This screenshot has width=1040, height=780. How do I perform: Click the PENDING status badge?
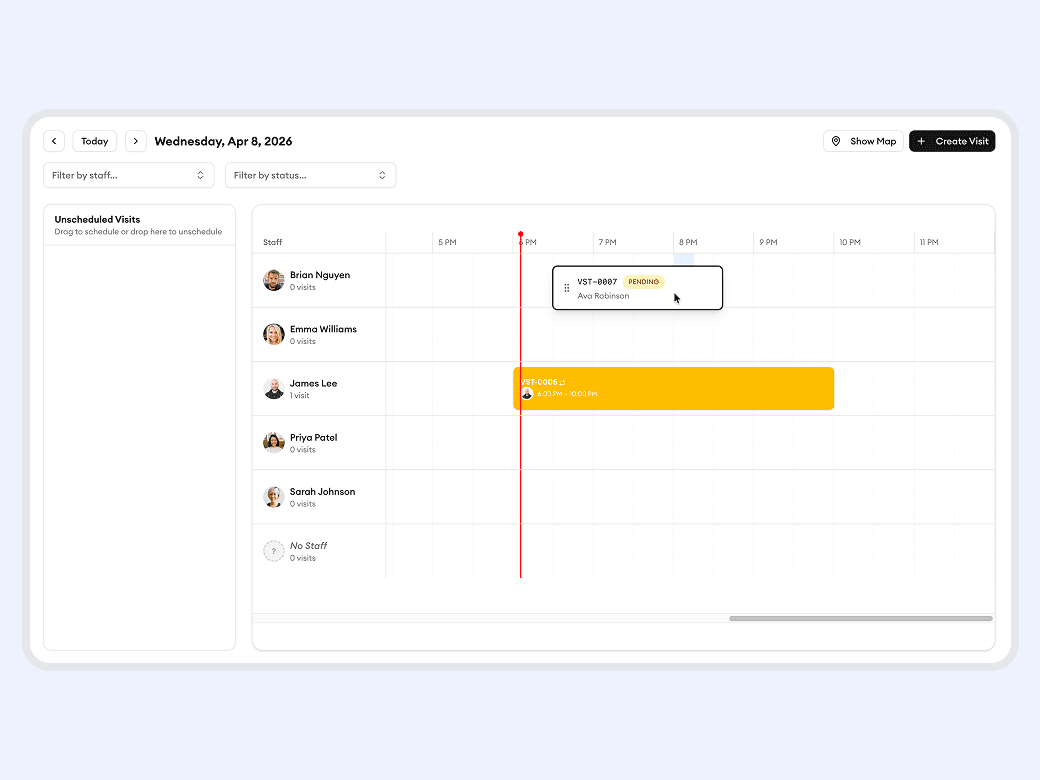643,281
